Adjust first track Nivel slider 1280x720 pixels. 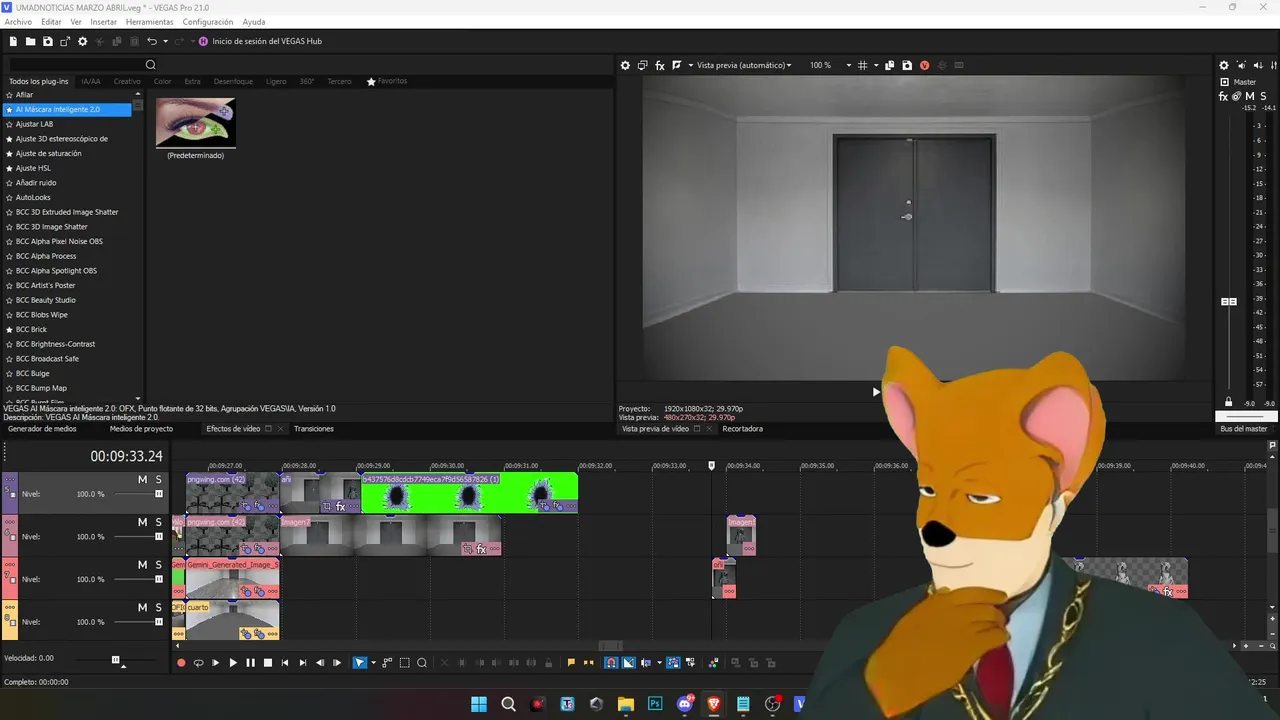point(158,494)
